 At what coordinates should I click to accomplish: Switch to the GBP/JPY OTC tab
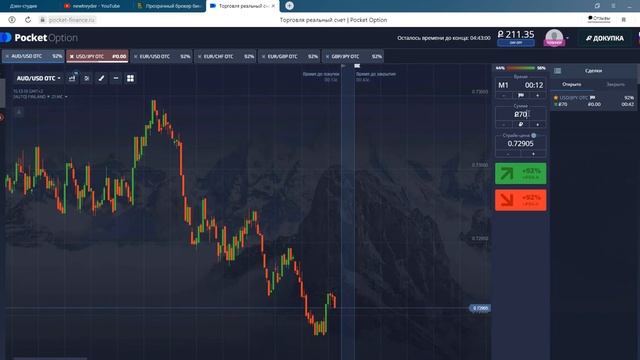pos(353,56)
